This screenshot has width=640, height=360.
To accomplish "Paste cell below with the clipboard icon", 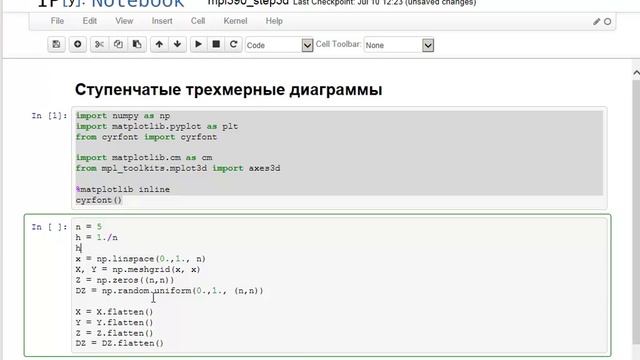I will point(137,44).
